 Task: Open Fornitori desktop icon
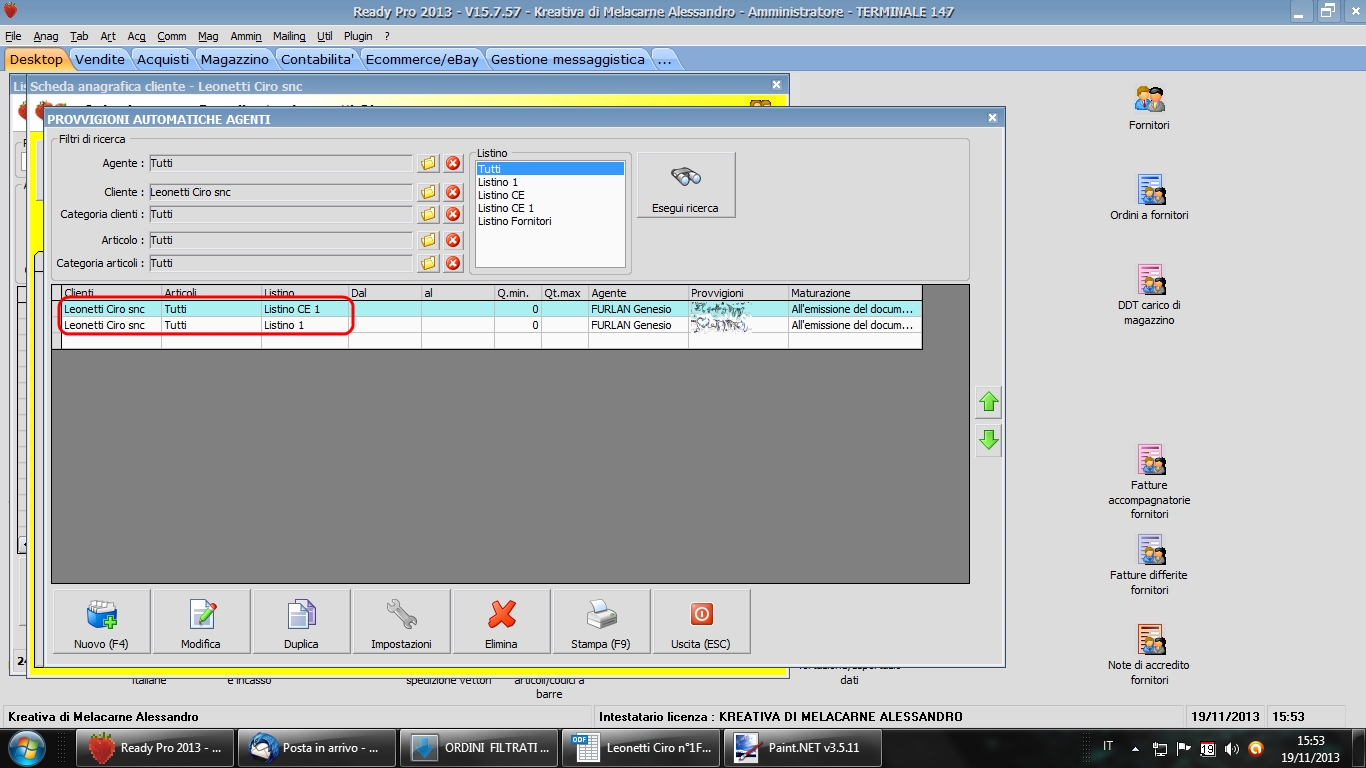coord(1149,108)
